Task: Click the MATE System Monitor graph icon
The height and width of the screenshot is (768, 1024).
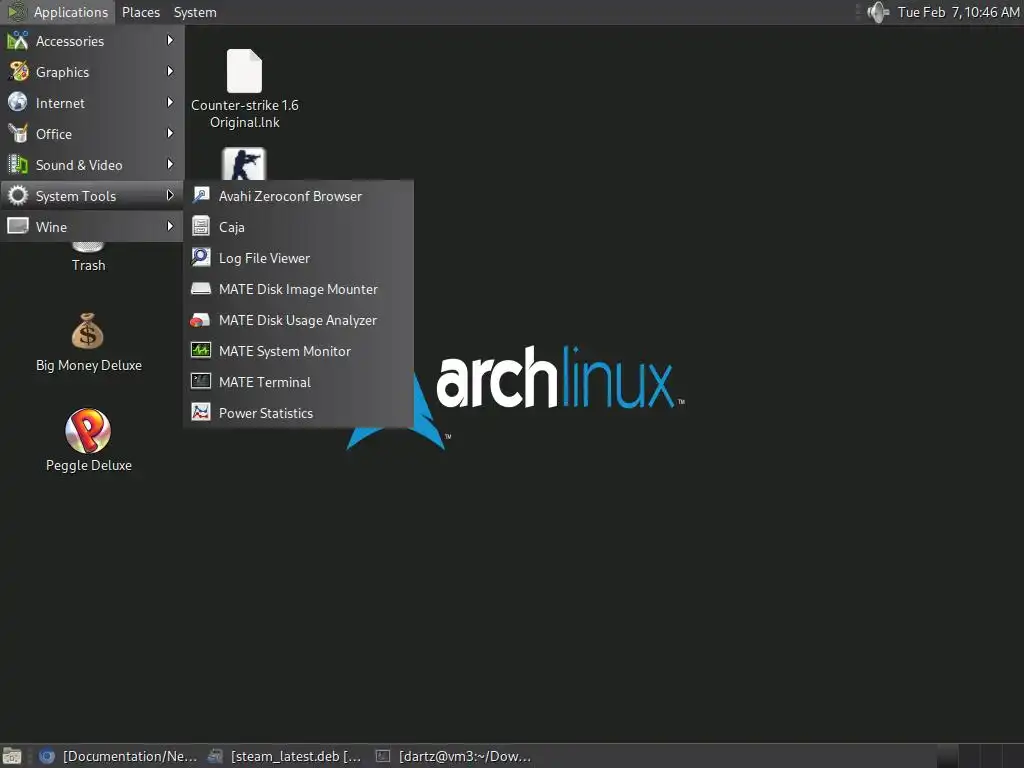Action: [x=200, y=350]
